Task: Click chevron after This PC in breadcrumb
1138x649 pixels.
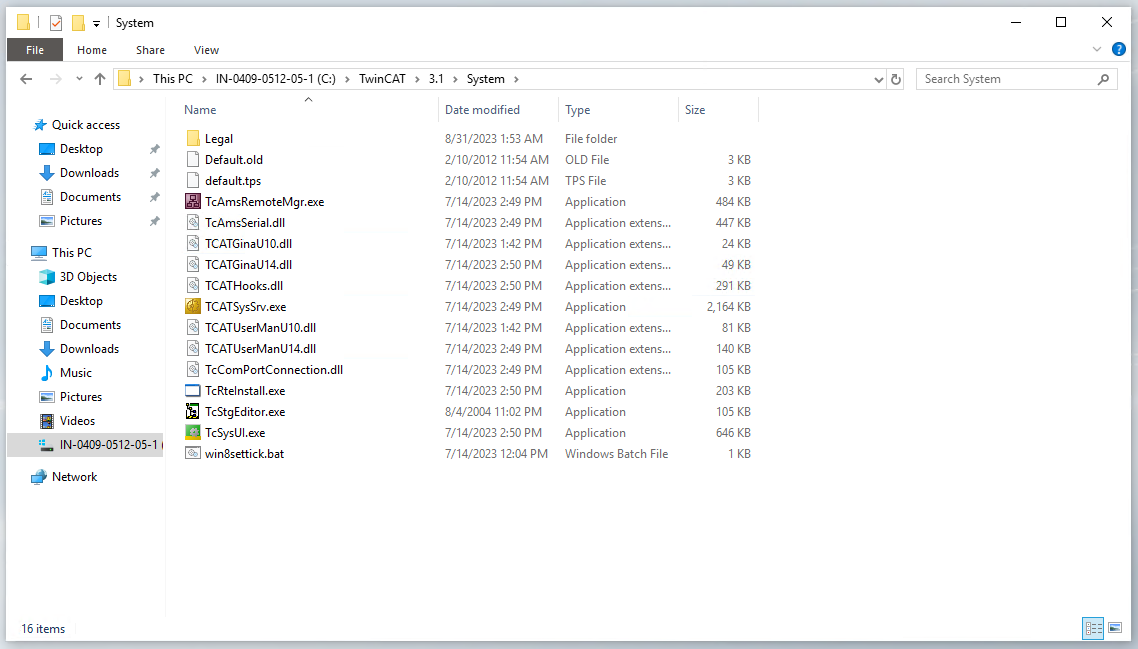Action: [x=204, y=79]
